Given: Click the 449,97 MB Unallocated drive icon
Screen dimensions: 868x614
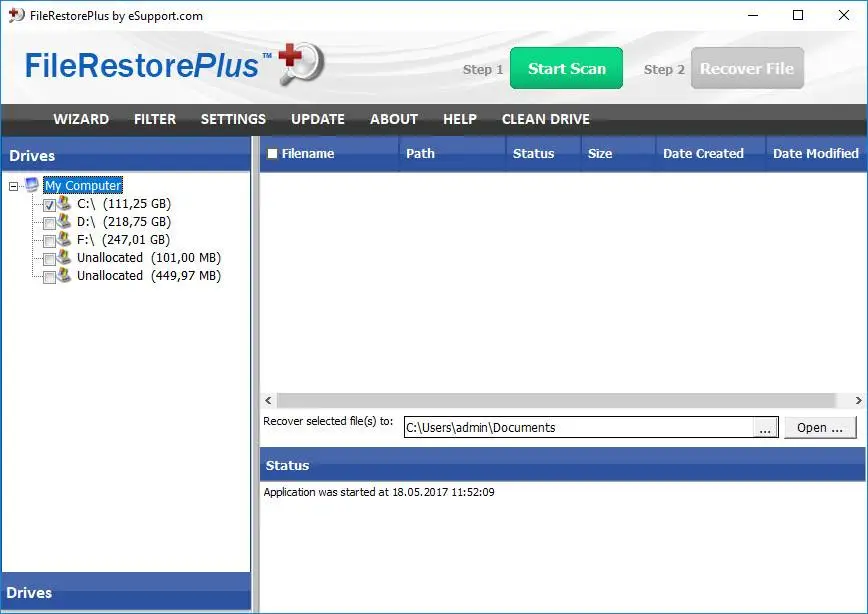Looking at the screenshot, I should (64, 275).
